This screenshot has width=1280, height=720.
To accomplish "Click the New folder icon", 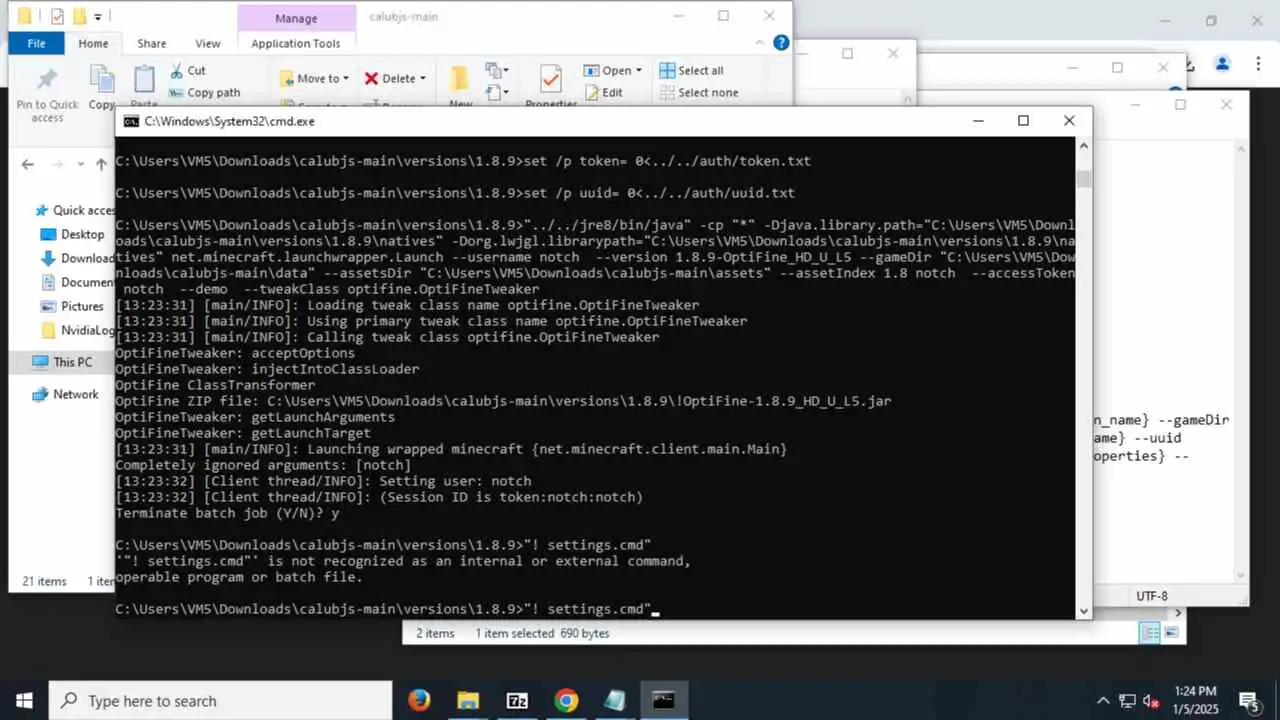I will point(460,80).
